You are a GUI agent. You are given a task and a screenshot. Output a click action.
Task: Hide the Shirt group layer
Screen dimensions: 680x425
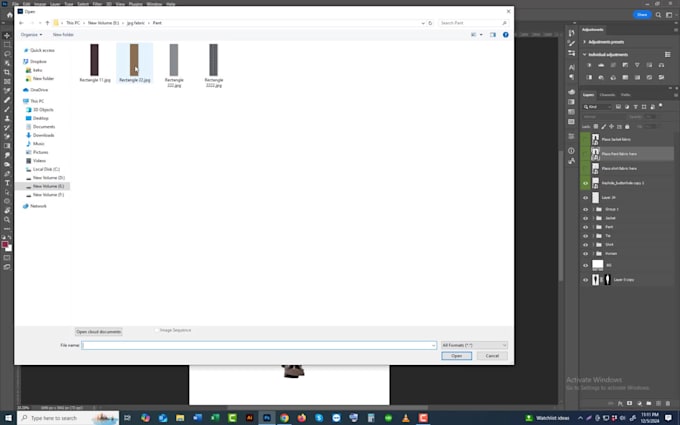585,245
